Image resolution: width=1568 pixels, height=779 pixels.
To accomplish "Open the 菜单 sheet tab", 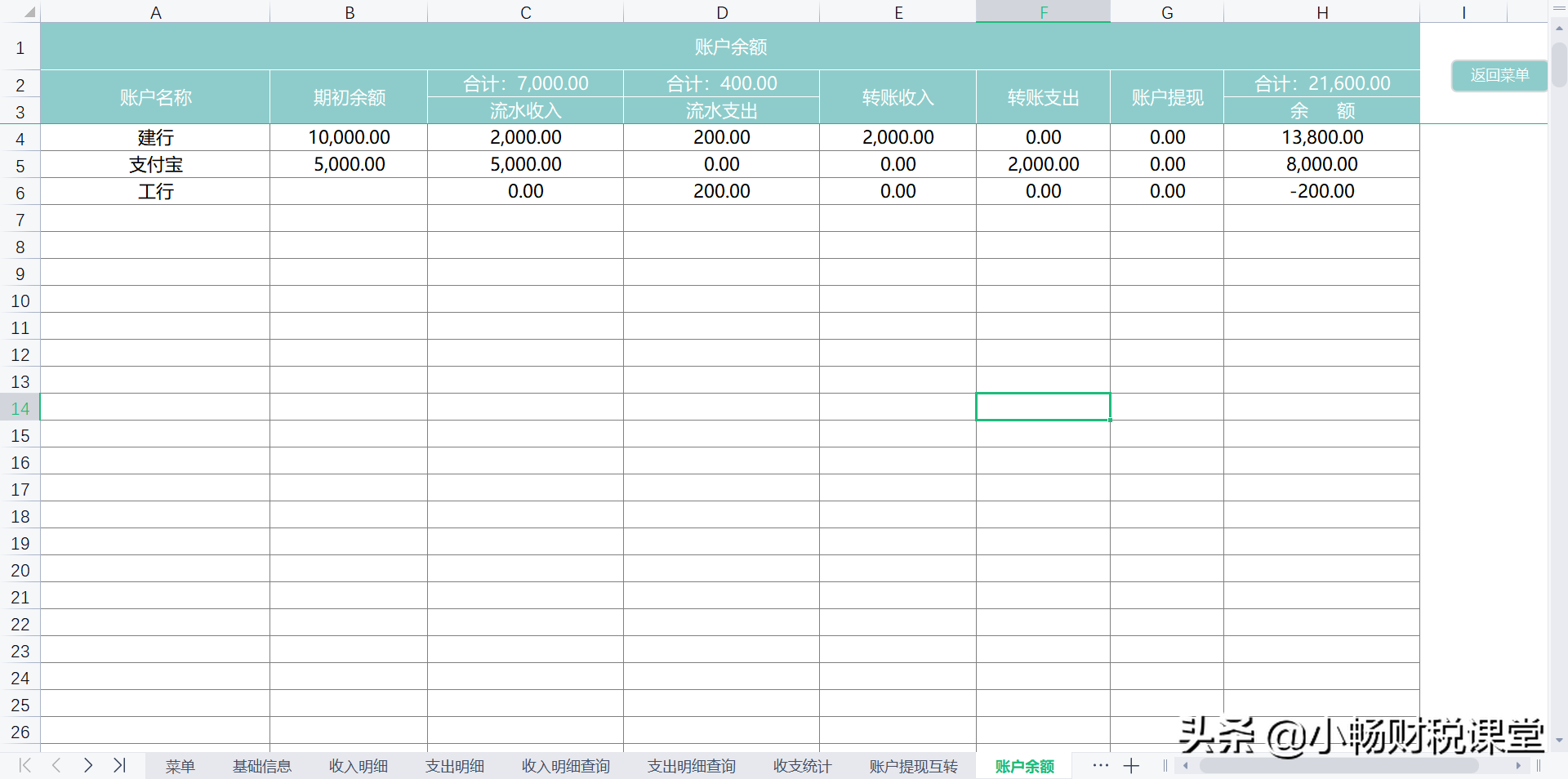I will [180, 766].
